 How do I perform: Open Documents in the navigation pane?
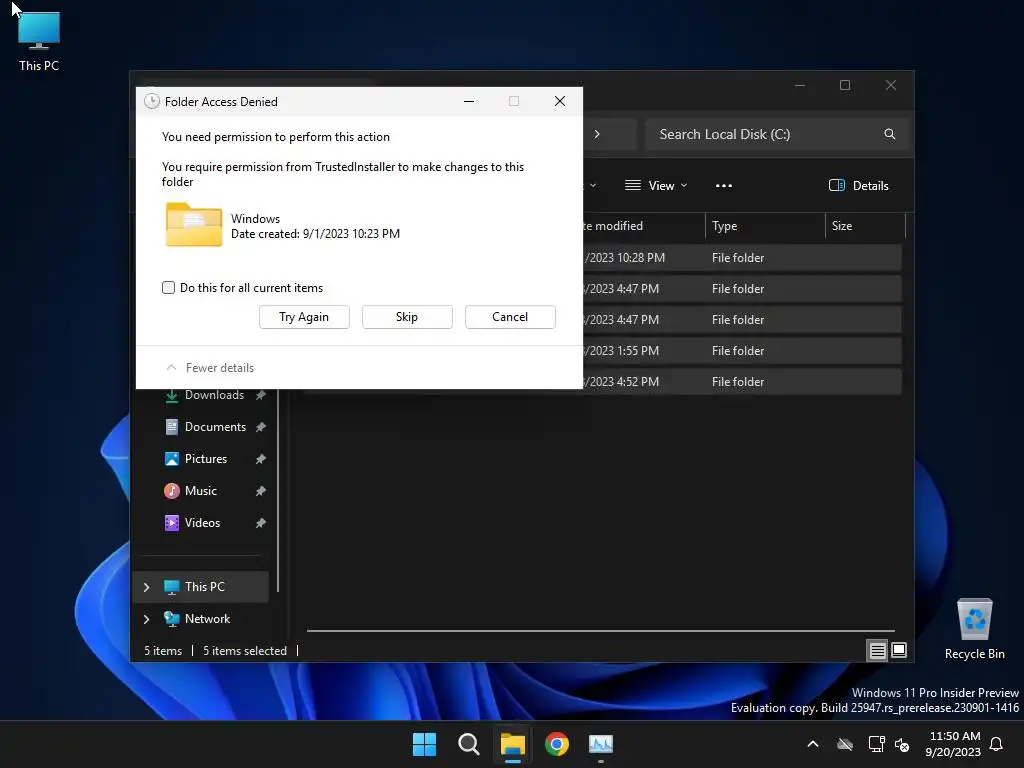pos(215,426)
